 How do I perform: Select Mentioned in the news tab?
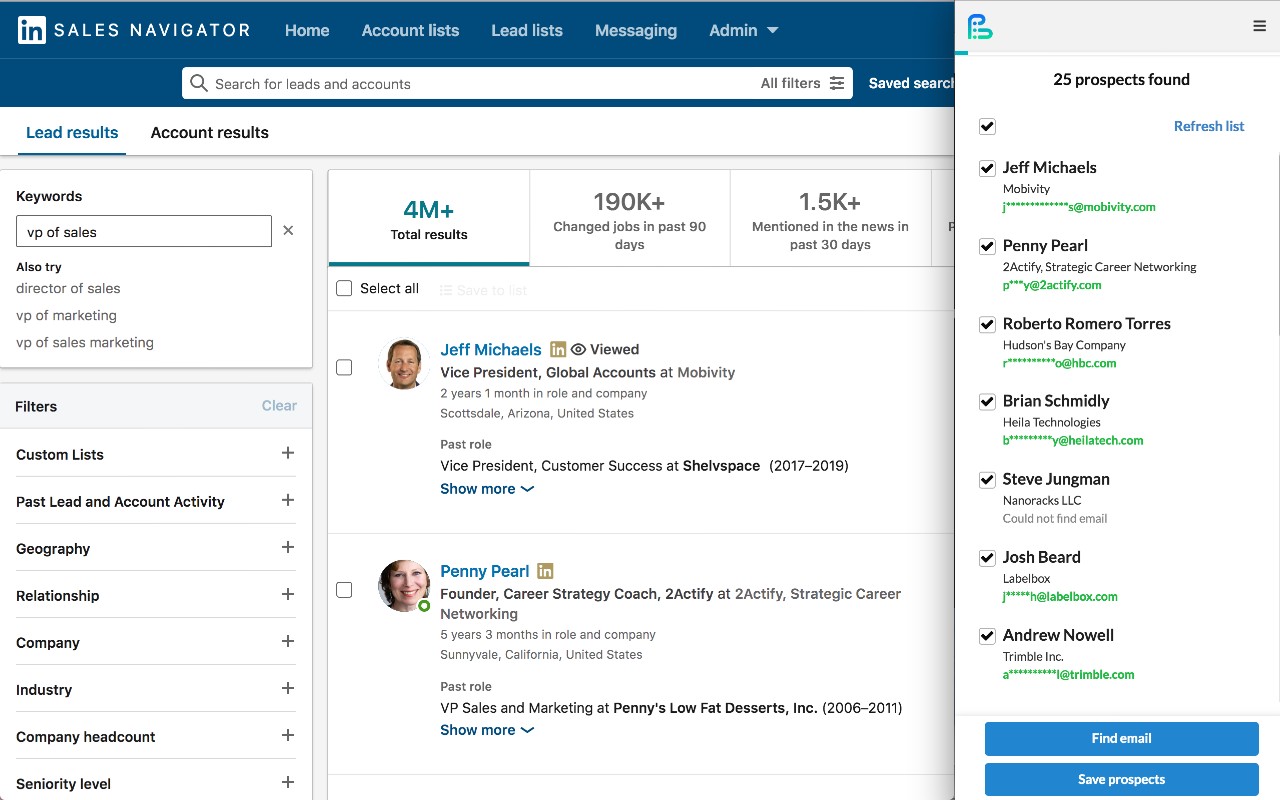coord(830,218)
